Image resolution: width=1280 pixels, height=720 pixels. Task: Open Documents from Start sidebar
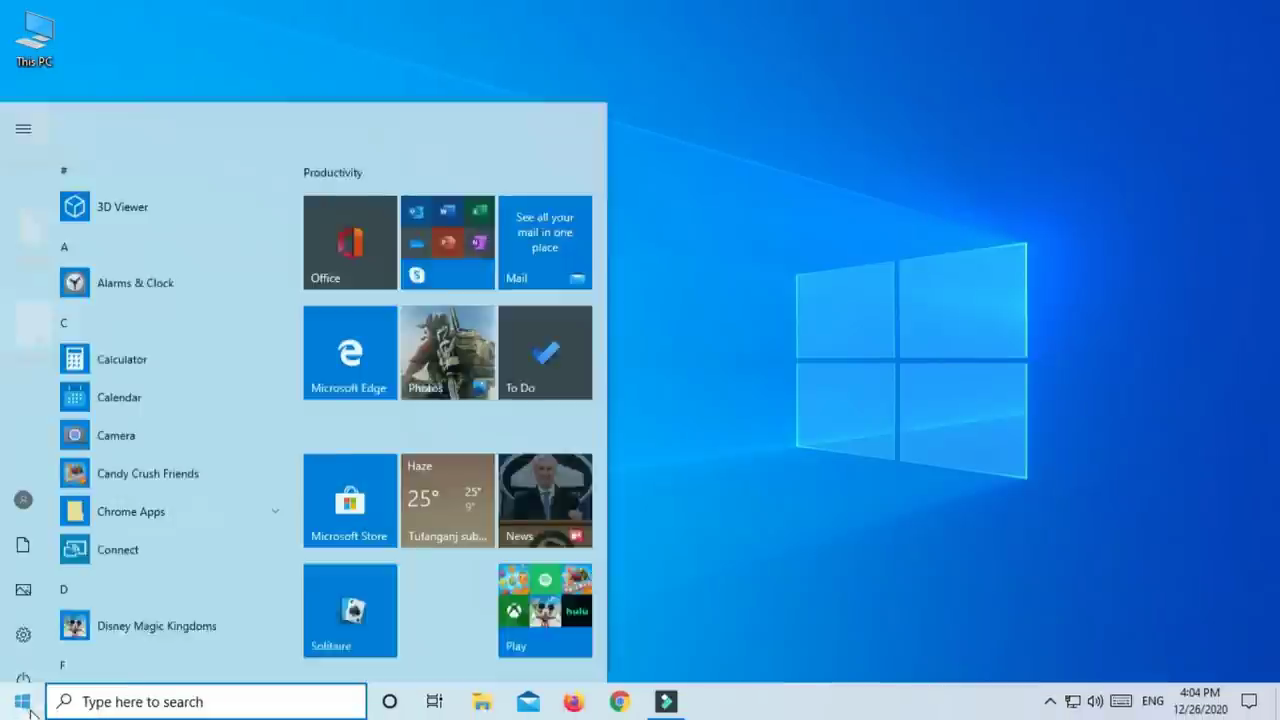click(x=23, y=545)
